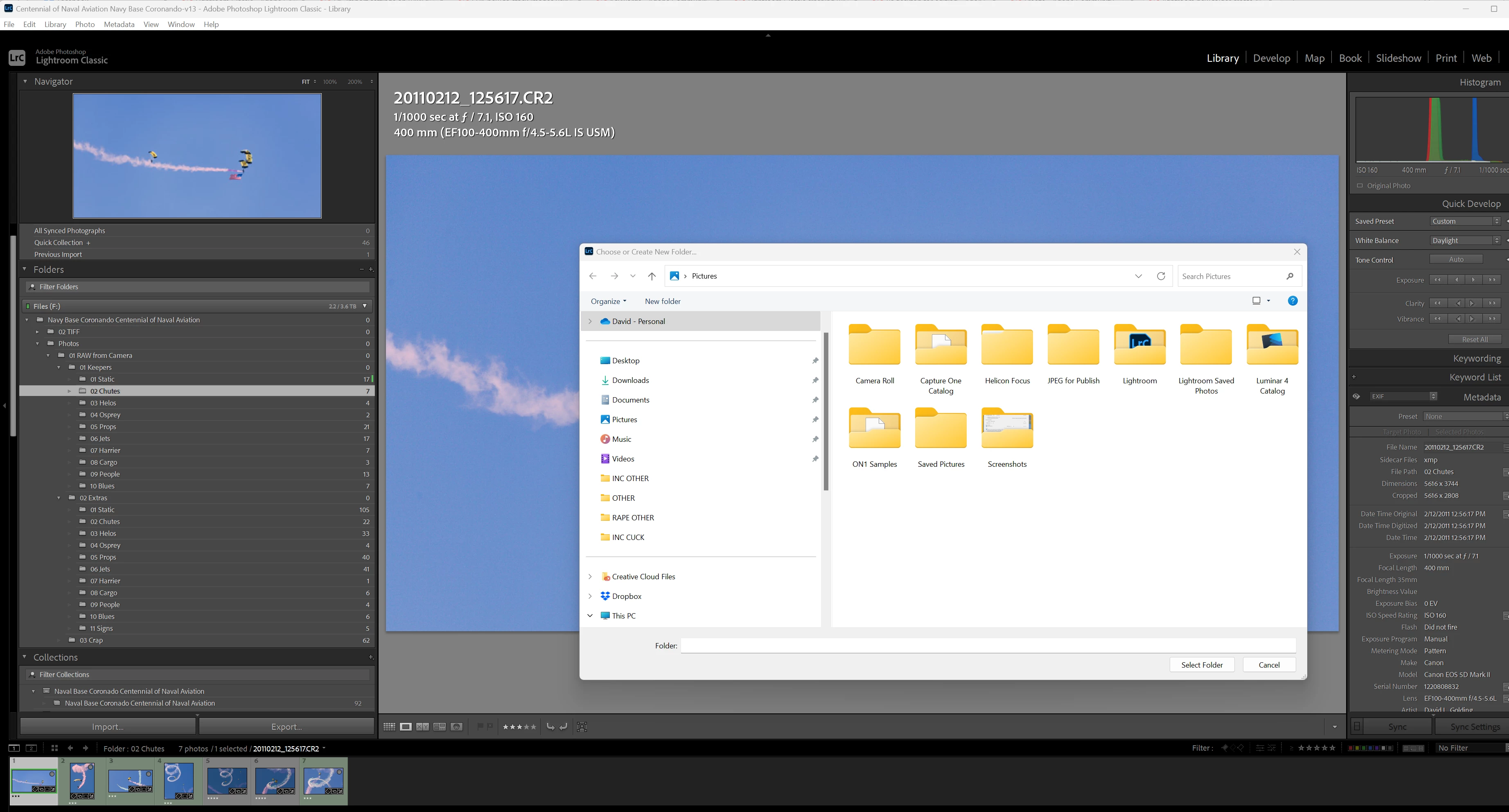
Task: Toggle the Original Photo checkbox
Action: point(1360,186)
